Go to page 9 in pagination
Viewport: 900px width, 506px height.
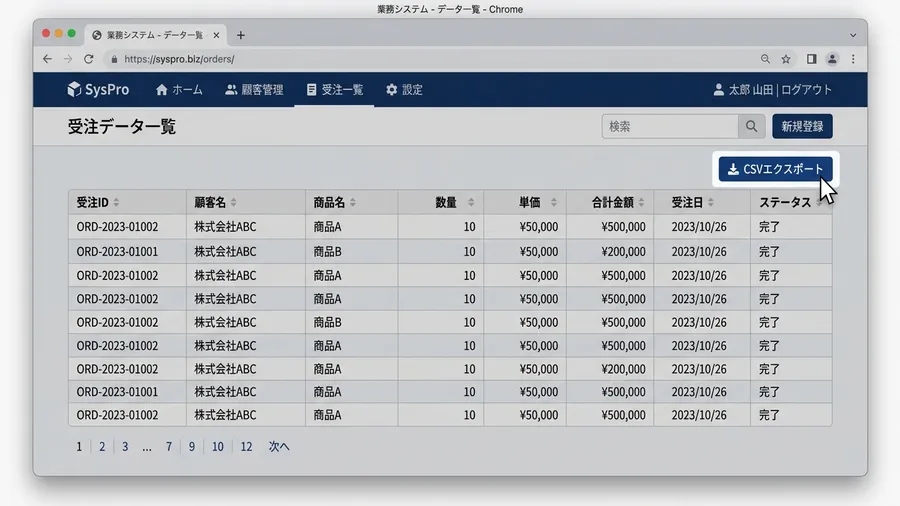(192, 446)
